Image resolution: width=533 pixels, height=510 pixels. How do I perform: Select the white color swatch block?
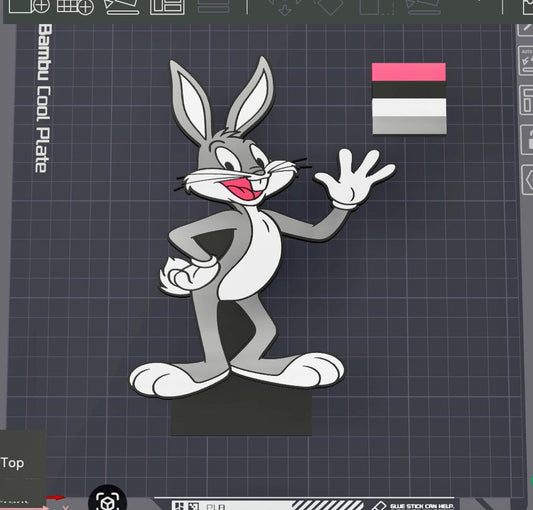coord(409,107)
